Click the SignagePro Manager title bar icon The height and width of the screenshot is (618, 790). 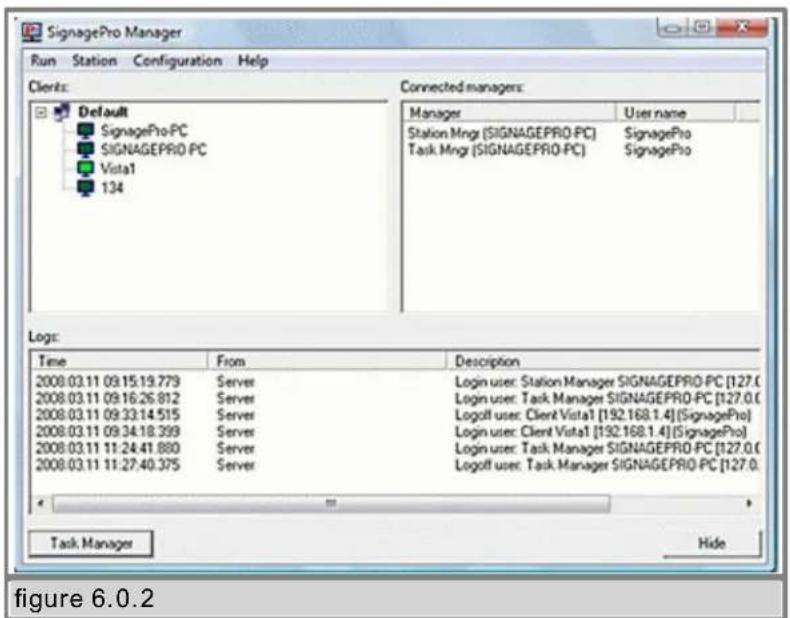pos(31,33)
